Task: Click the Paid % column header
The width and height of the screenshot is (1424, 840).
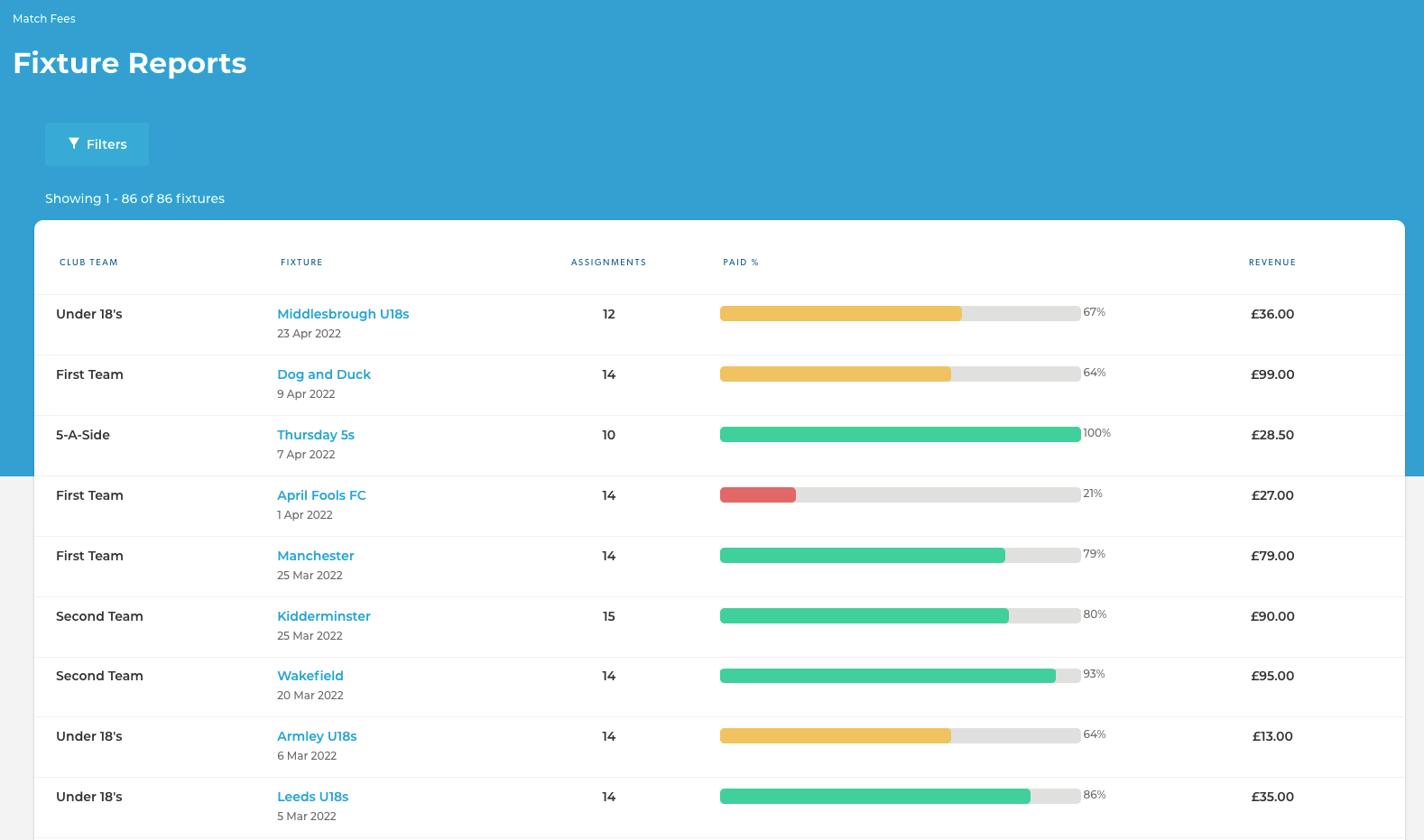Action: pyautogui.click(x=741, y=263)
